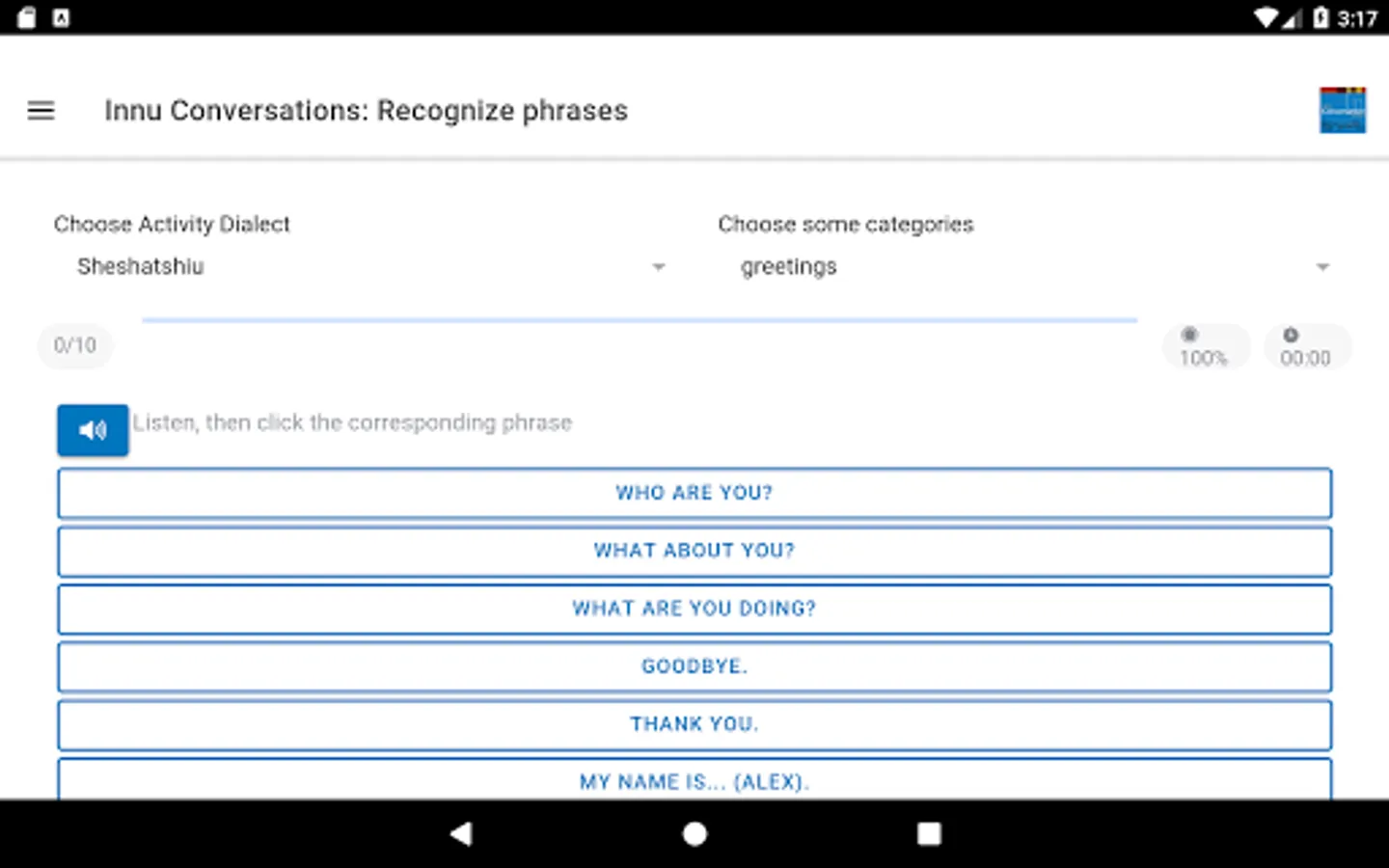Choose the "Who are you?" answer
Screen dimensions: 1389x868
(x=694, y=493)
